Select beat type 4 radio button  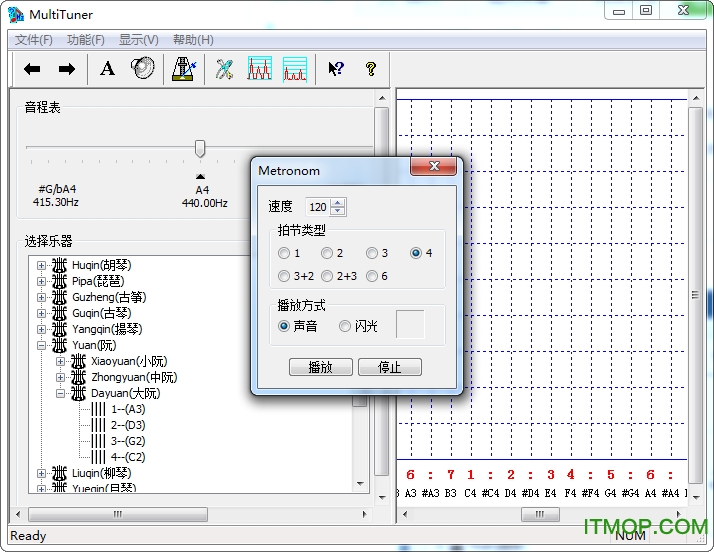coord(416,253)
